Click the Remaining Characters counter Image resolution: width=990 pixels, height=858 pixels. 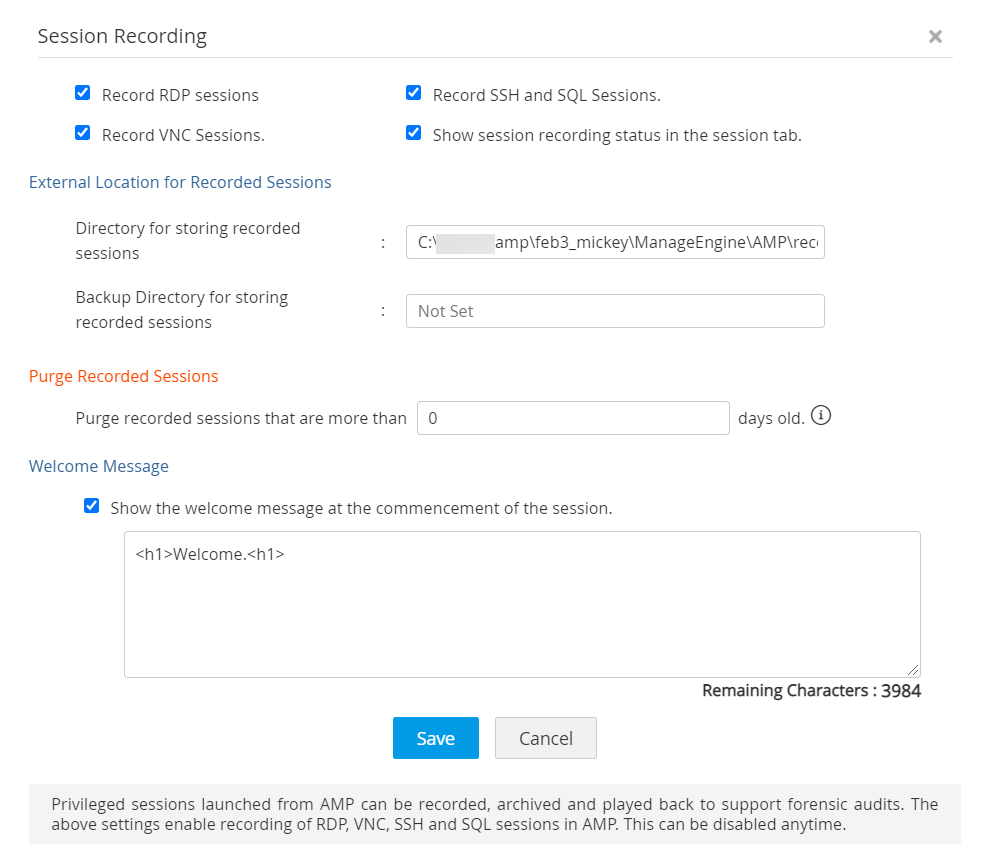click(x=811, y=691)
